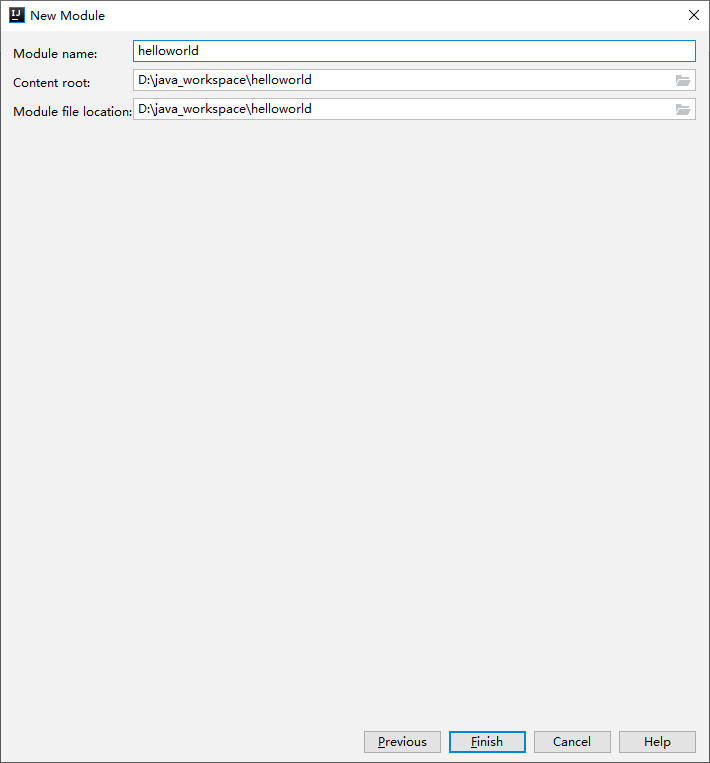The width and height of the screenshot is (710, 763).
Task: Click 'helloworld' at end of Module file location path
Action: pyautogui.click(x=281, y=109)
